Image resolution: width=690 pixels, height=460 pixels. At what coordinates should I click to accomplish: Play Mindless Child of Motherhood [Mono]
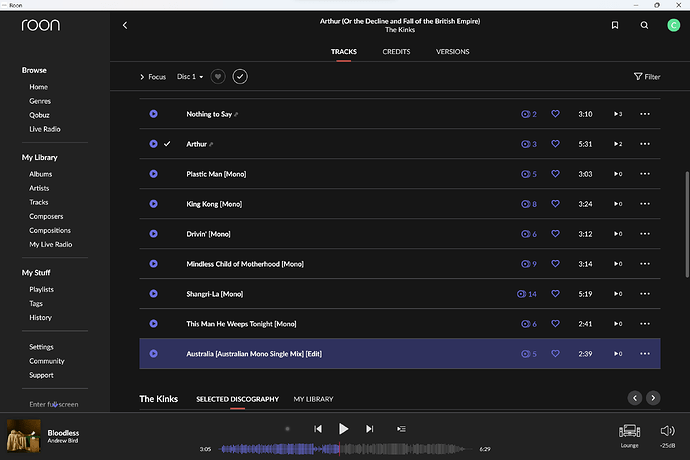tap(154, 264)
